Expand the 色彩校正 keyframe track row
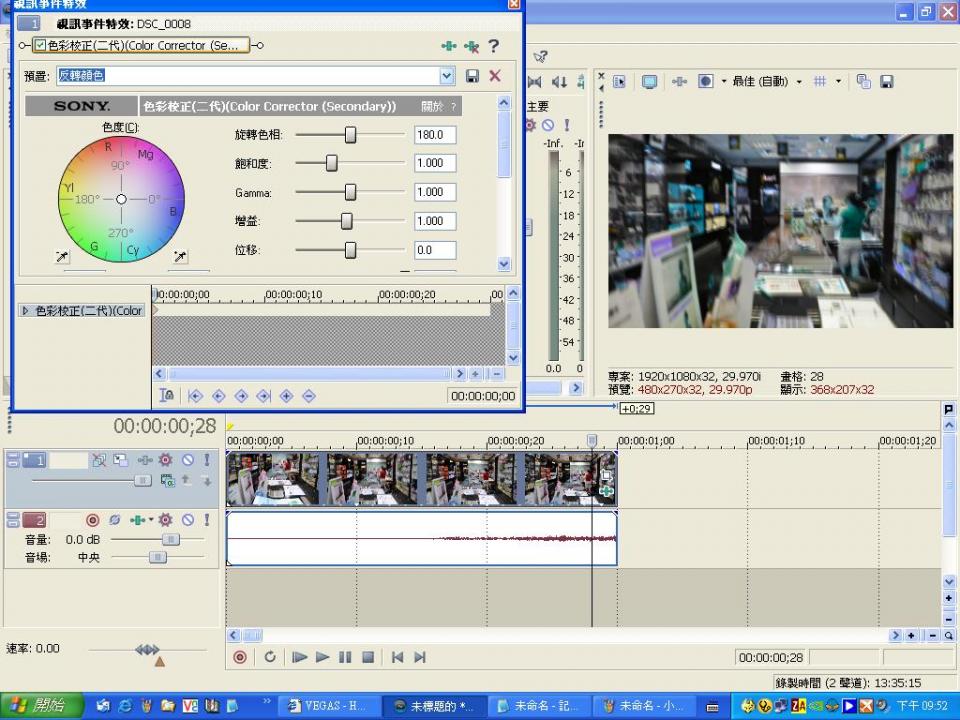 click(x=25, y=311)
